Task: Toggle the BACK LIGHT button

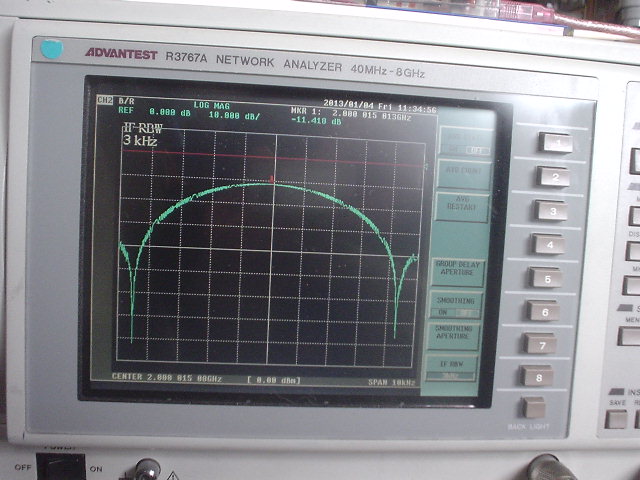Action: 535,407
